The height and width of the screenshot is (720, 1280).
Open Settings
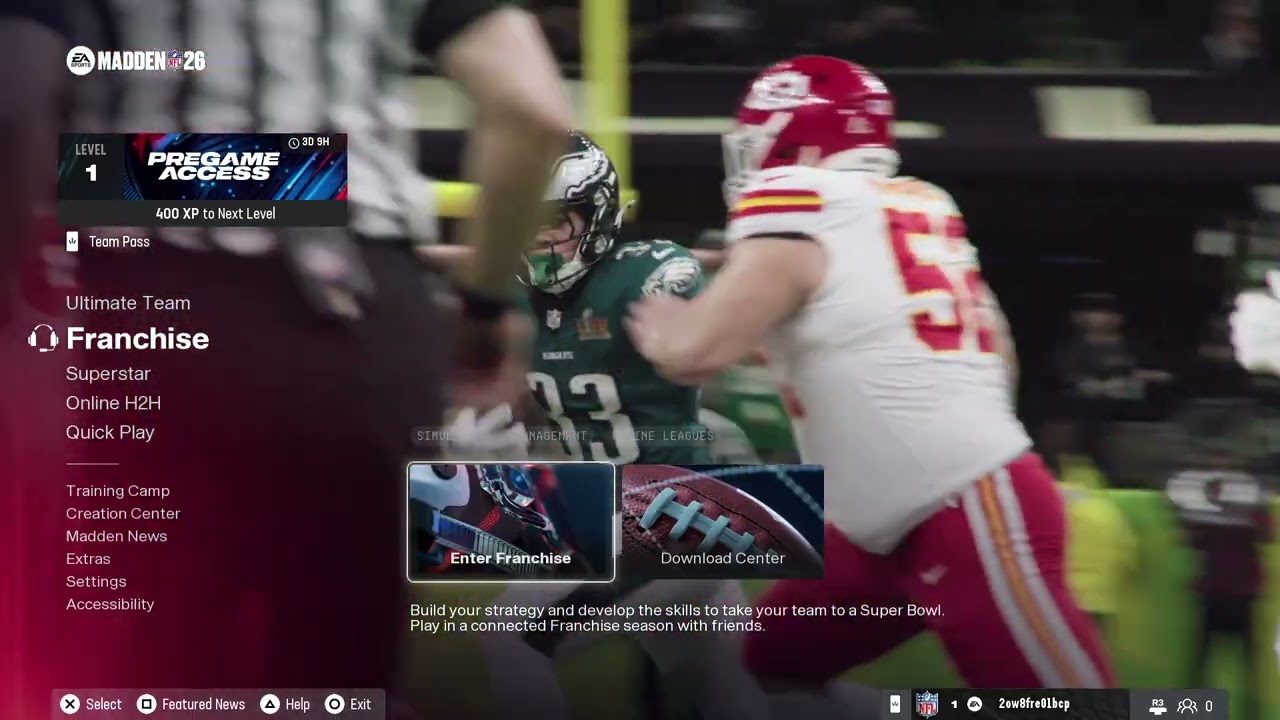click(96, 582)
